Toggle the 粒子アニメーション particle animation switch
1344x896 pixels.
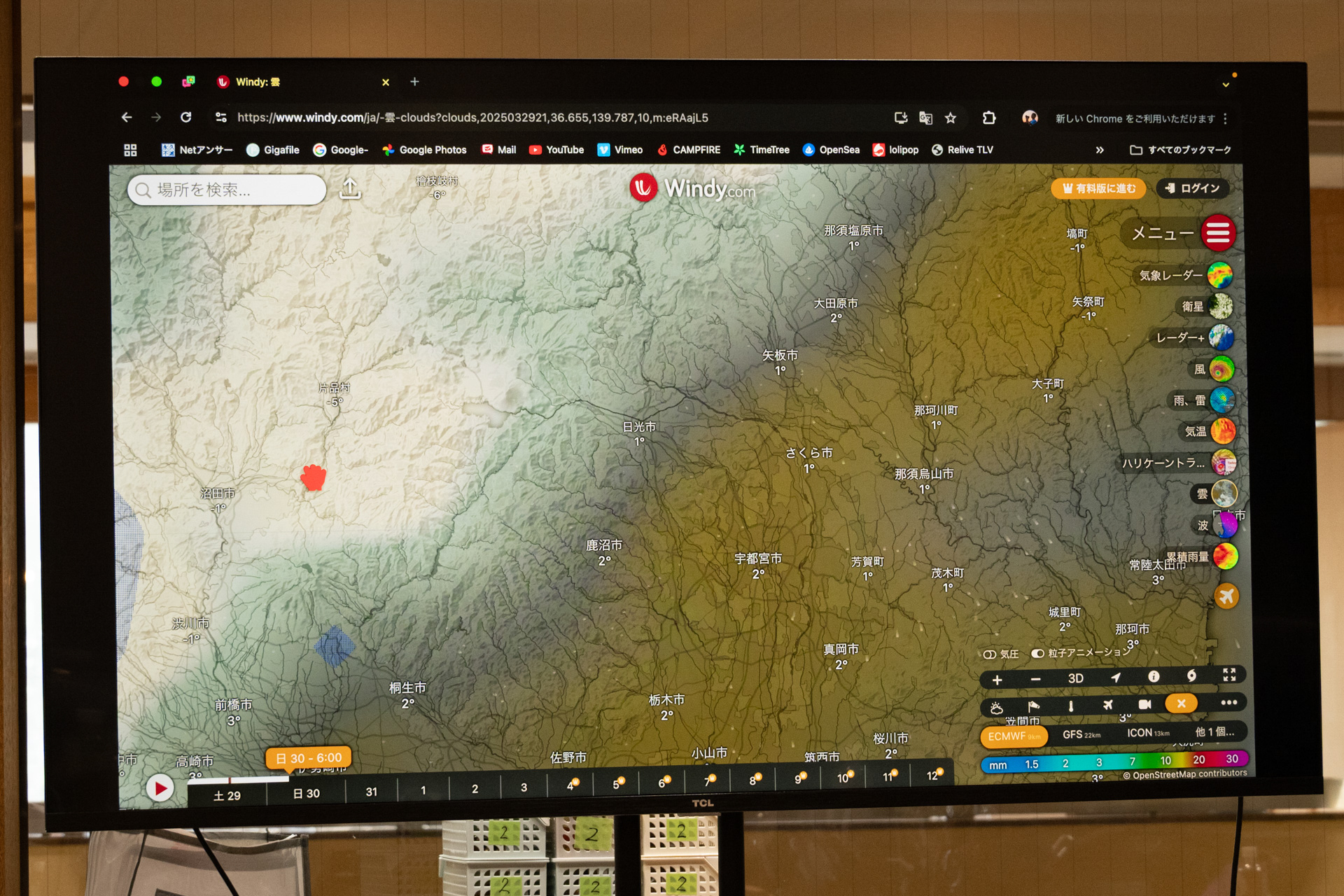tap(1037, 654)
